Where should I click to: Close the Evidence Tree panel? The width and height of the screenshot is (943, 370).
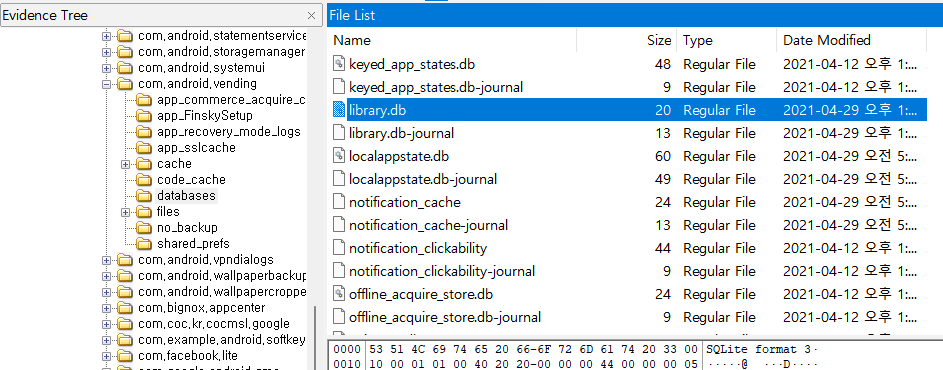pyautogui.click(x=311, y=16)
